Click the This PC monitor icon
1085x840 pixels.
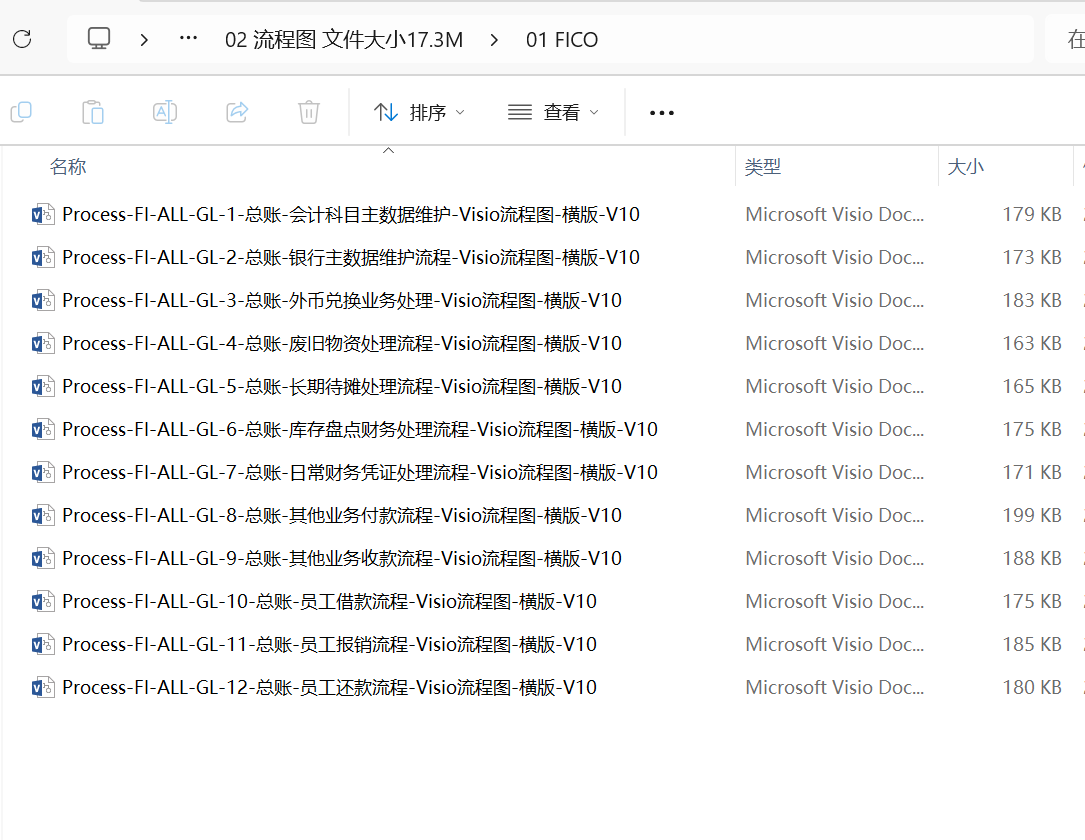[98, 39]
